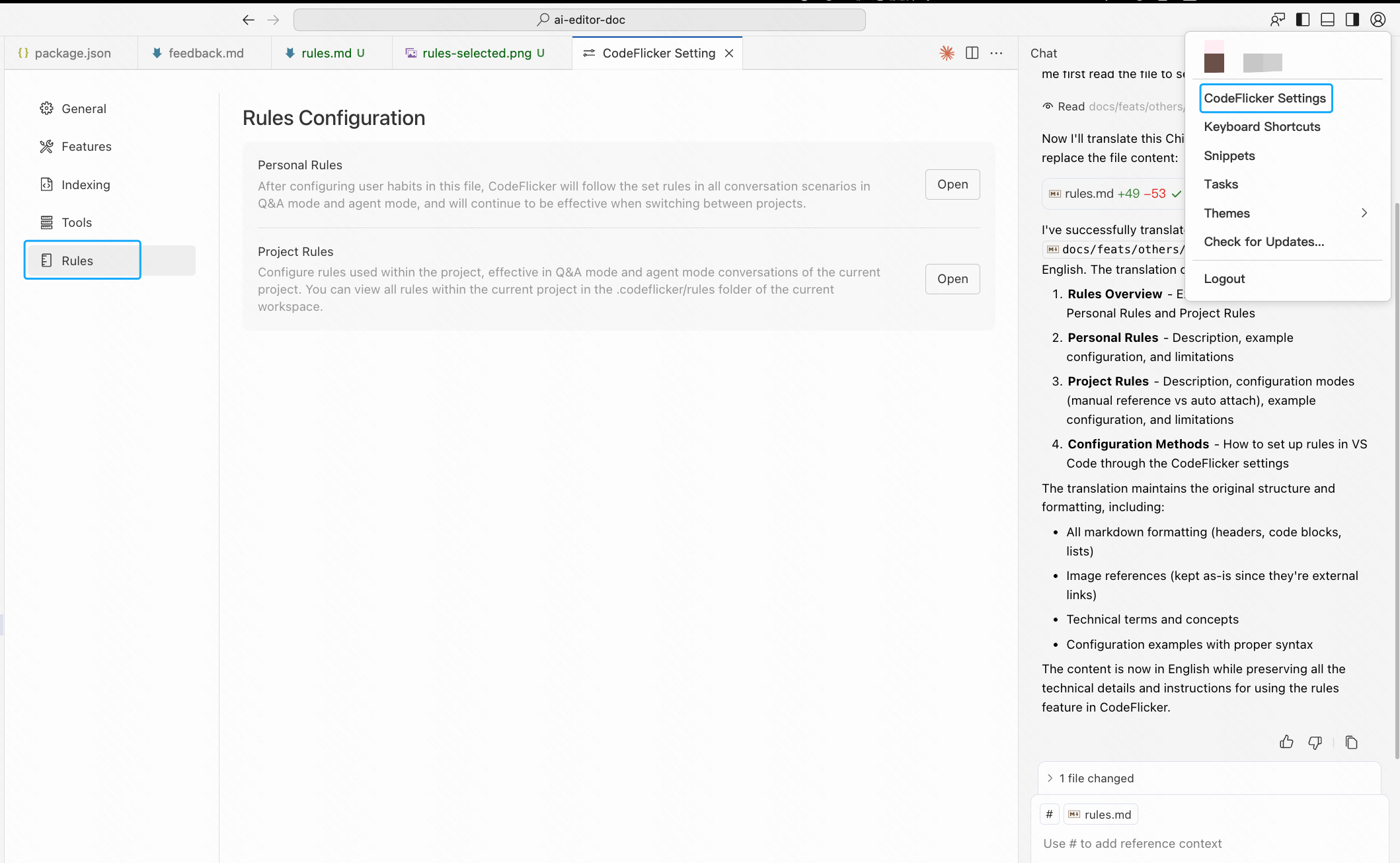The height and width of the screenshot is (863, 1400).
Task: Click the user avatar in the account menu
Action: coord(1214,57)
